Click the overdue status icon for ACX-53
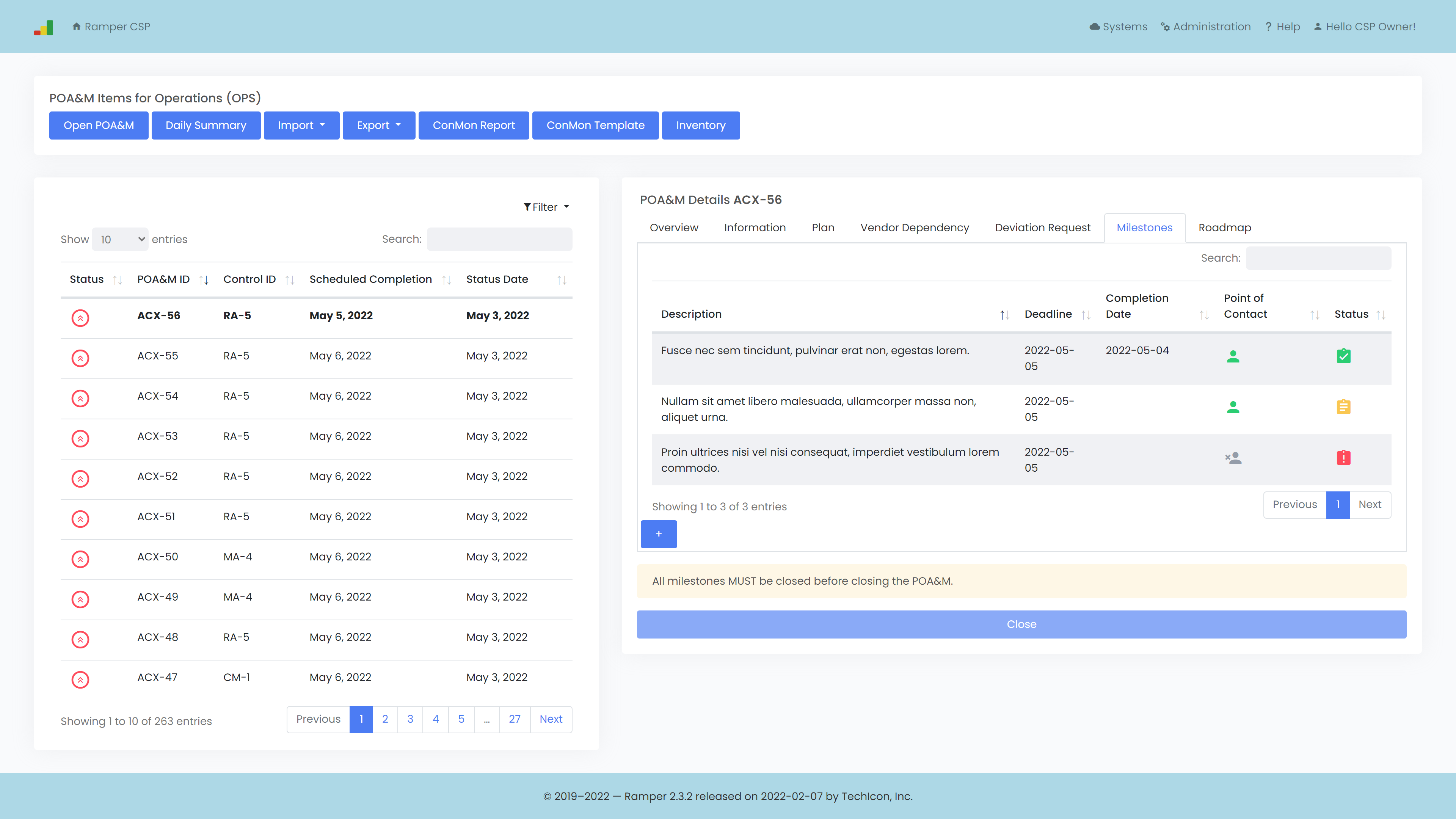The width and height of the screenshot is (1456, 819). 80,438
